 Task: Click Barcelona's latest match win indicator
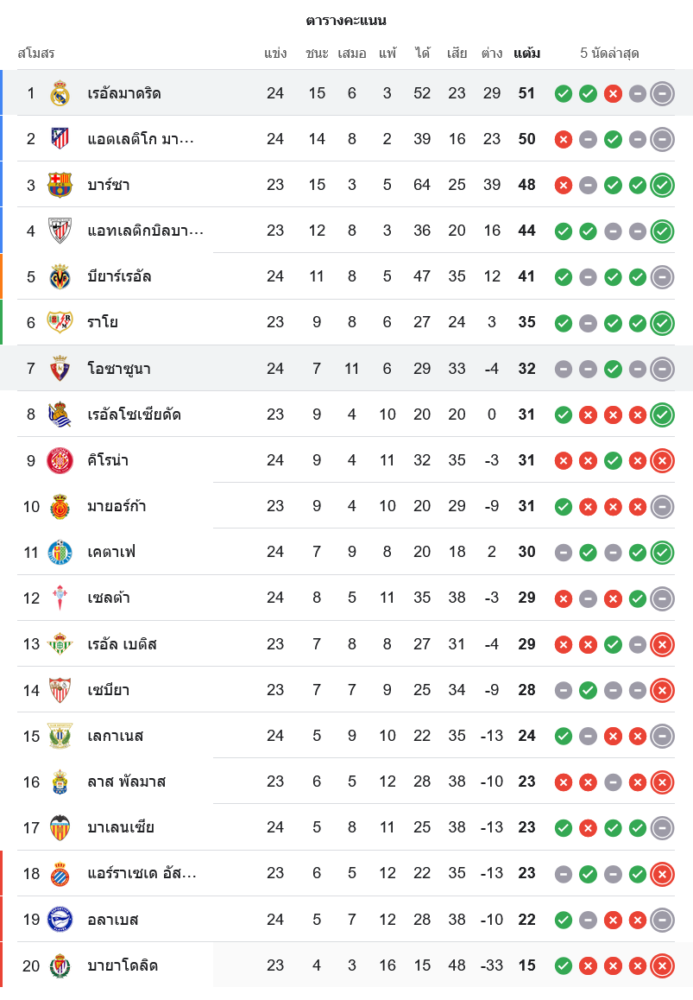coord(661,185)
